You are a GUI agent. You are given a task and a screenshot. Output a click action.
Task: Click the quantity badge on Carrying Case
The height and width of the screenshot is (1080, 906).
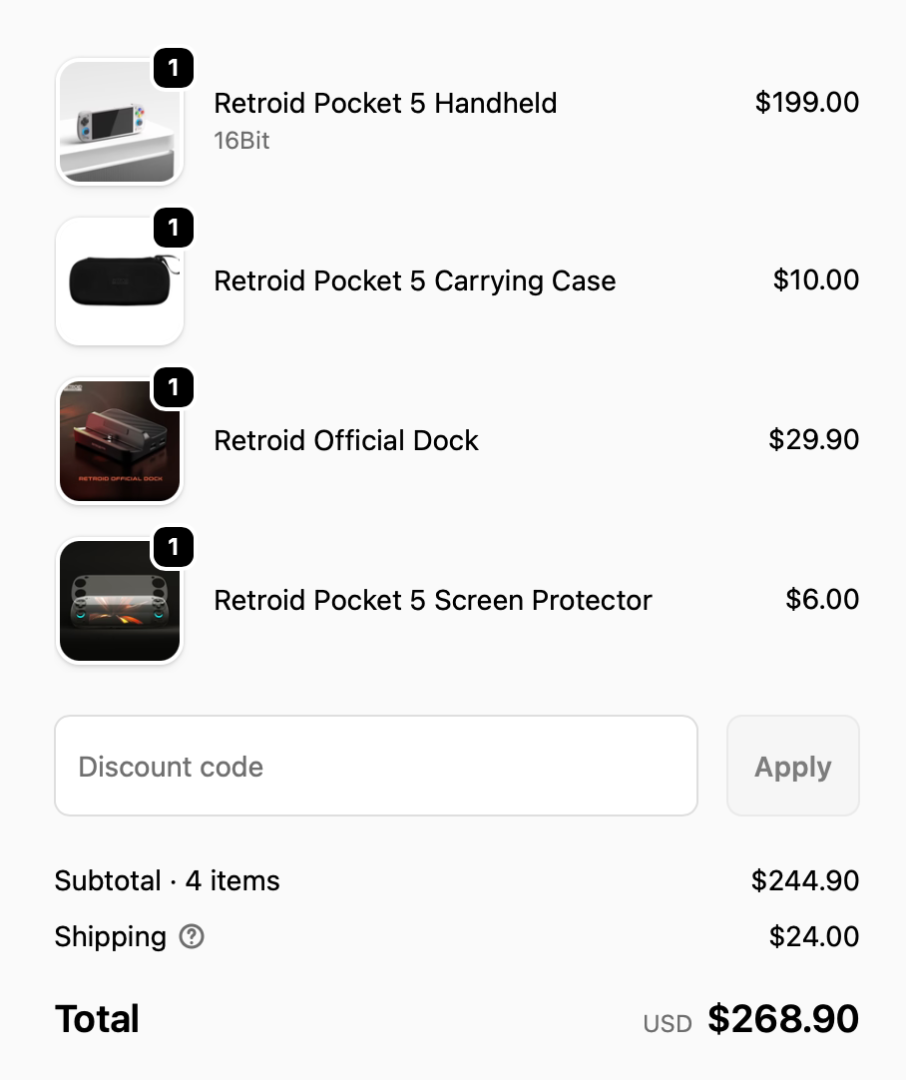click(174, 228)
